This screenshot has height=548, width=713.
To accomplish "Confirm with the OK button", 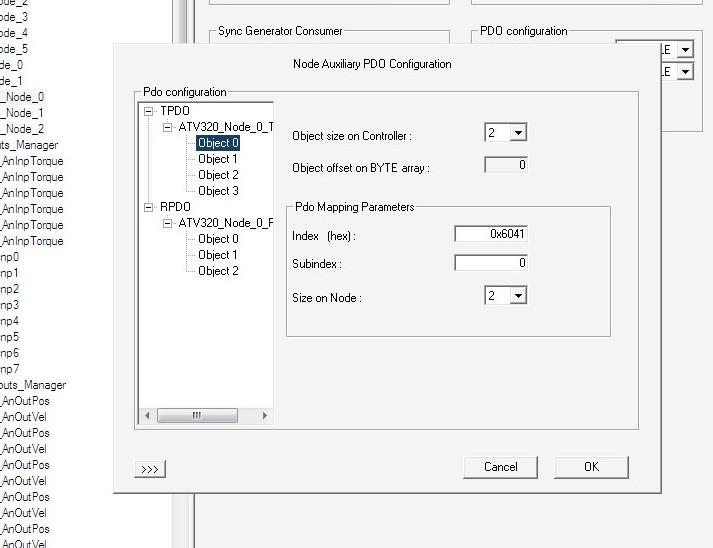I will click(591, 467).
